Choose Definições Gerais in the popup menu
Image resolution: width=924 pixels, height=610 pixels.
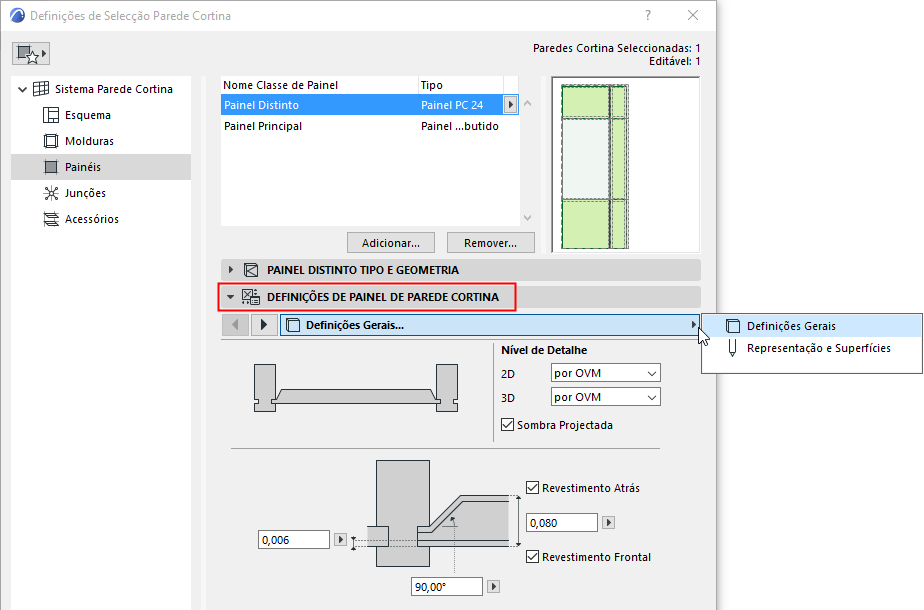coord(790,325)
